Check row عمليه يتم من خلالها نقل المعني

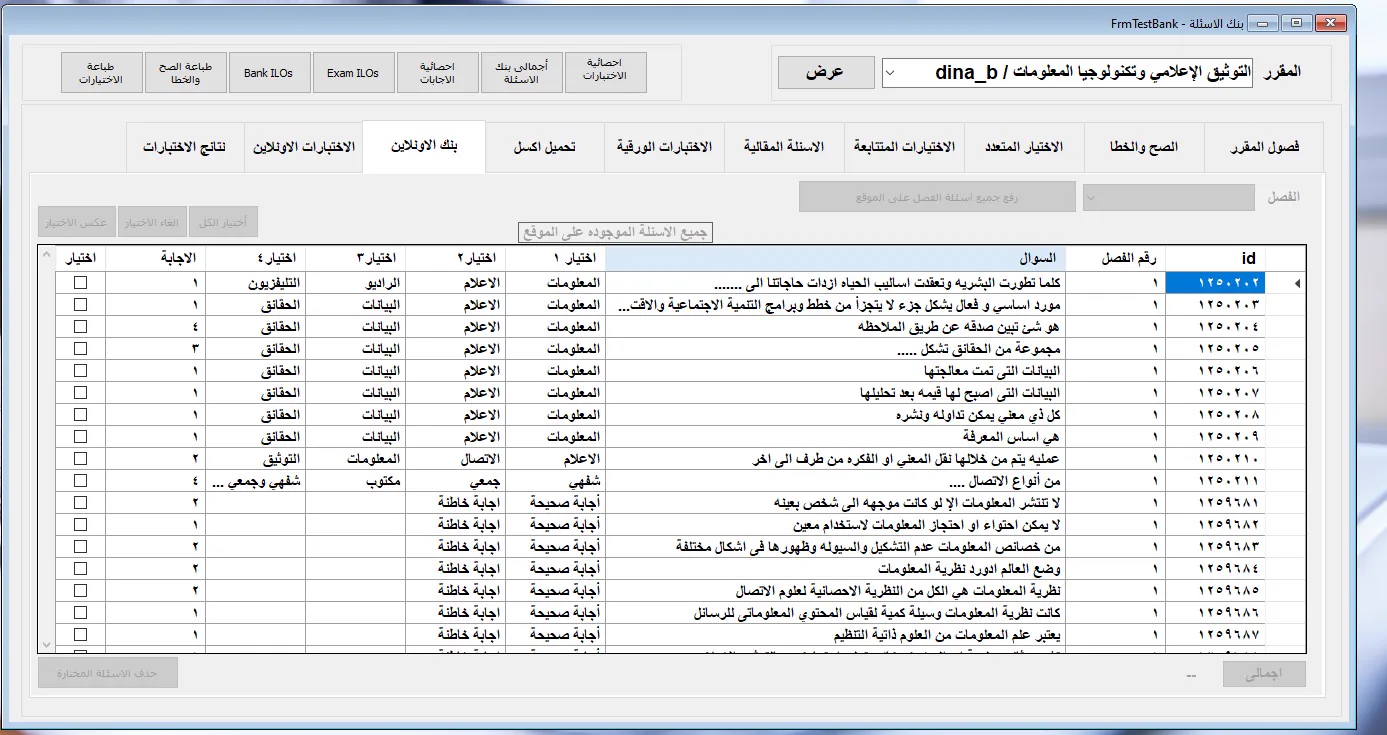click(80, 459)
